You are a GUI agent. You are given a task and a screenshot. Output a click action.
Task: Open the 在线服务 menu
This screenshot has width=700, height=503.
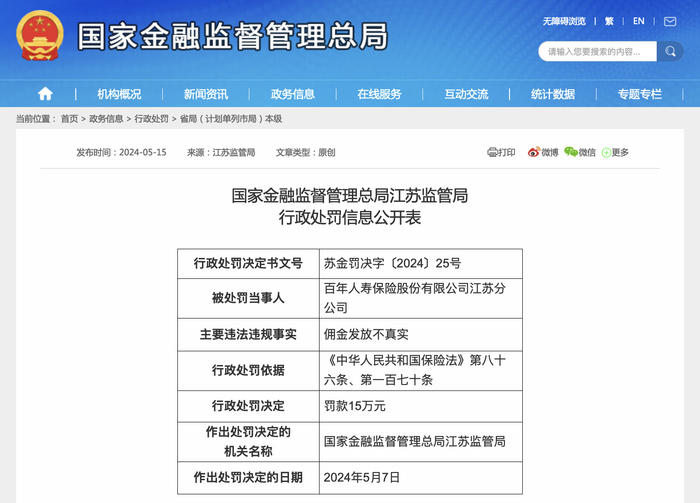[379, 94]
